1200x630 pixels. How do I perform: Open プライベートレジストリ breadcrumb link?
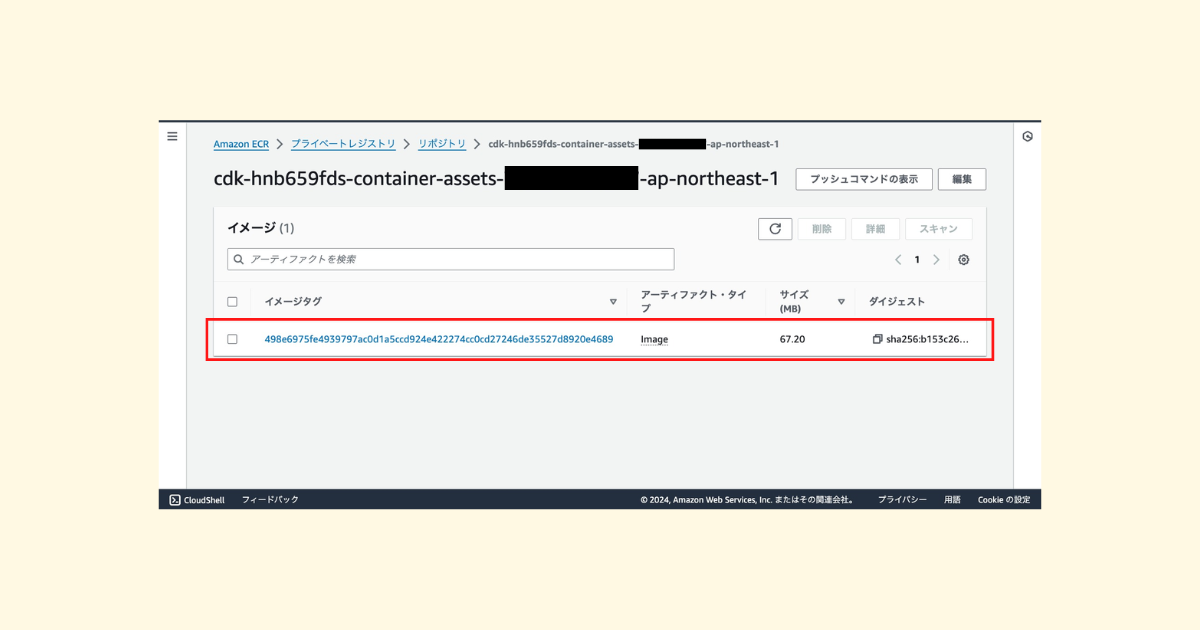pyautogui.click(x=343, y=144)
